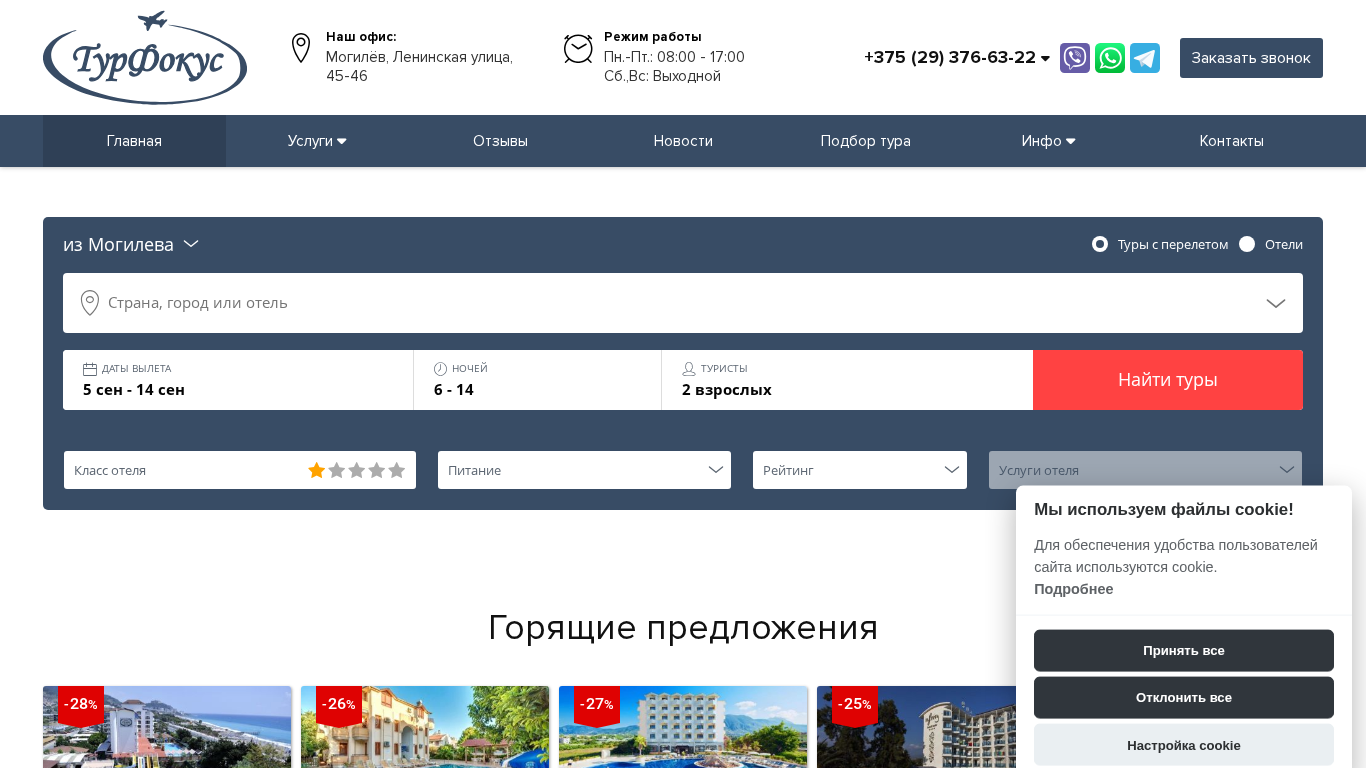1366x768 pixels.
Task: Open the Рейтинг dropdown
Action: click(x=860, y=470)
